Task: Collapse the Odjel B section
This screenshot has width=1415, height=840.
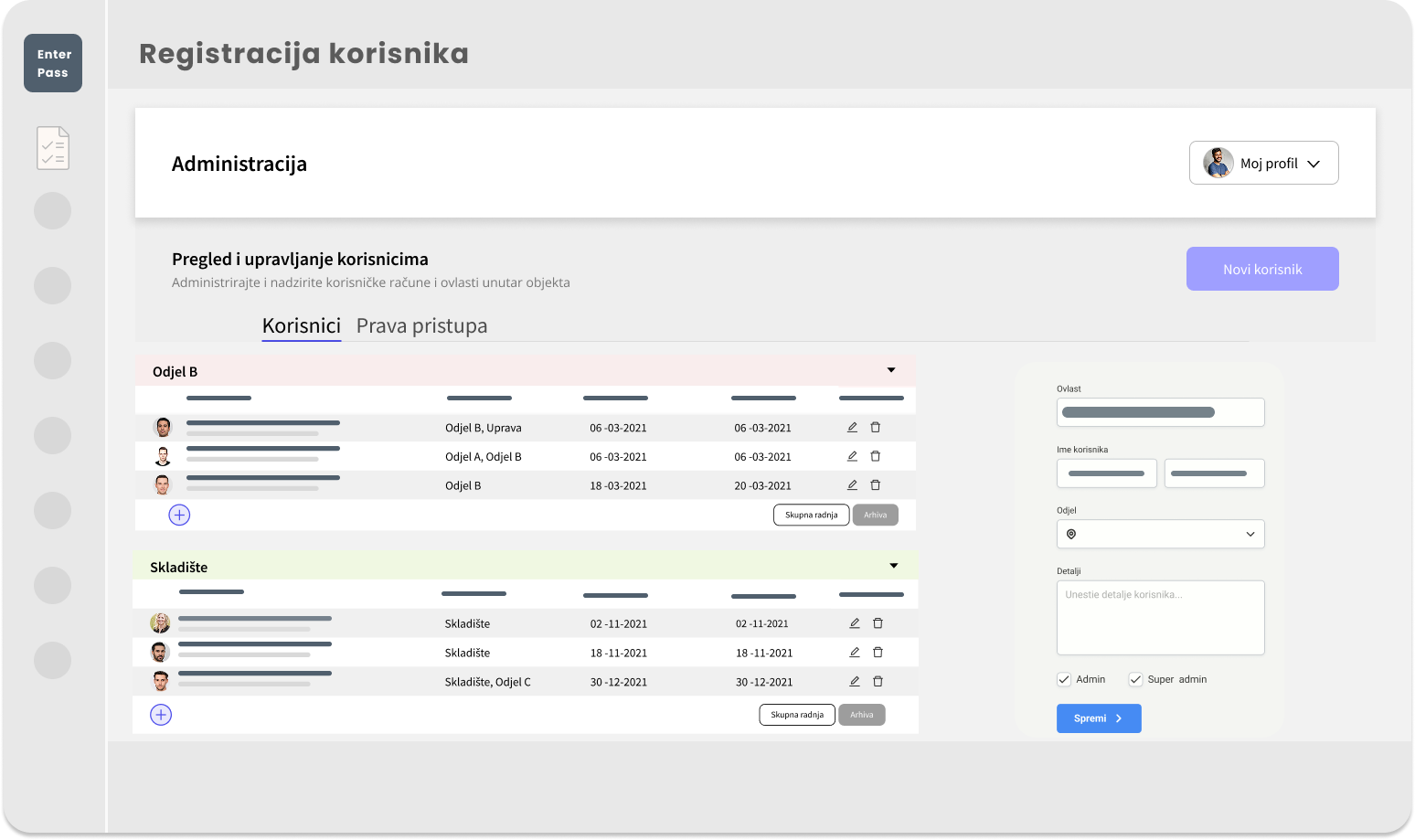Action: pyautogui.click(x=891, y=369)
